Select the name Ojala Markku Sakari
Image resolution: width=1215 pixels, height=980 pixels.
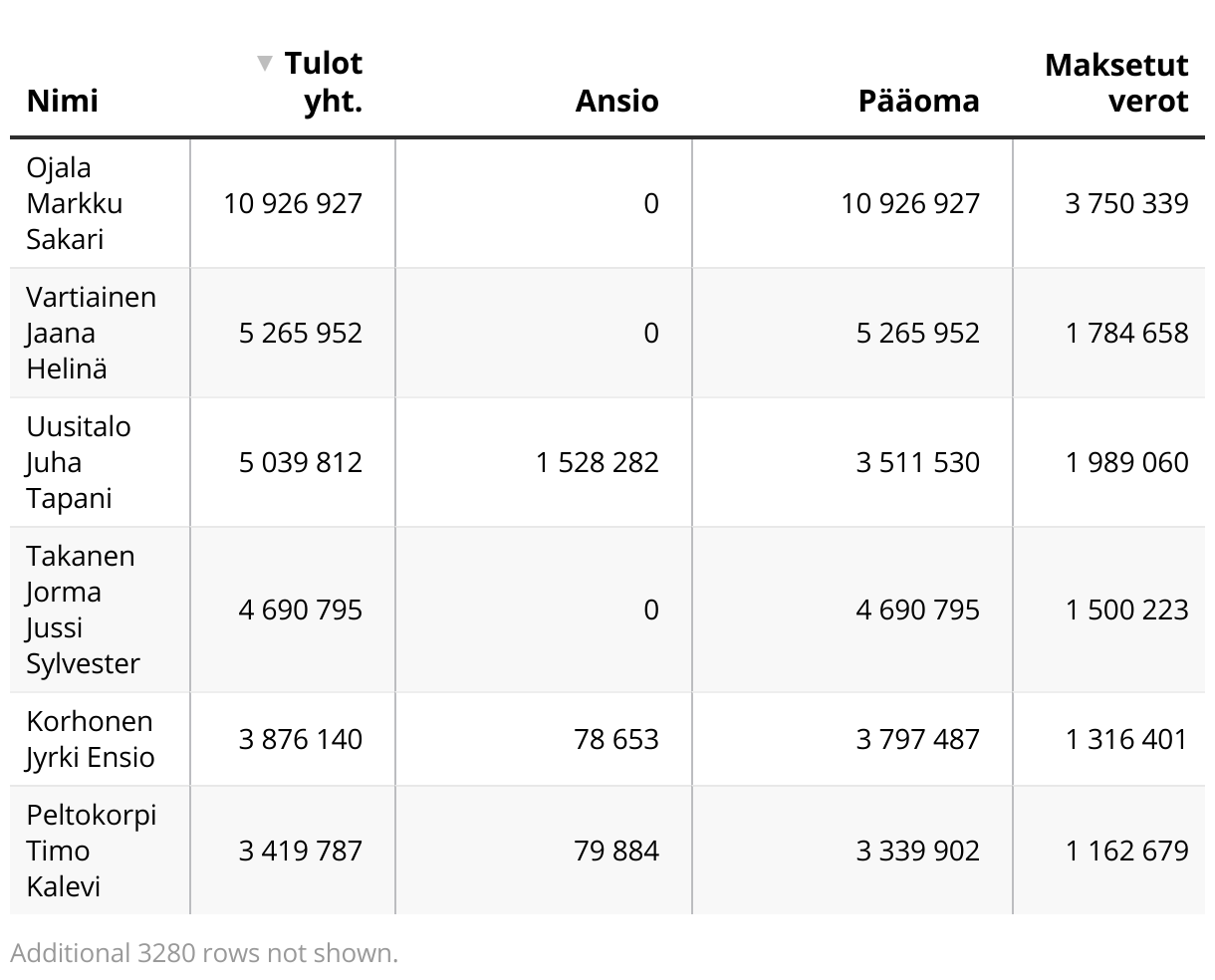[75, 203]
